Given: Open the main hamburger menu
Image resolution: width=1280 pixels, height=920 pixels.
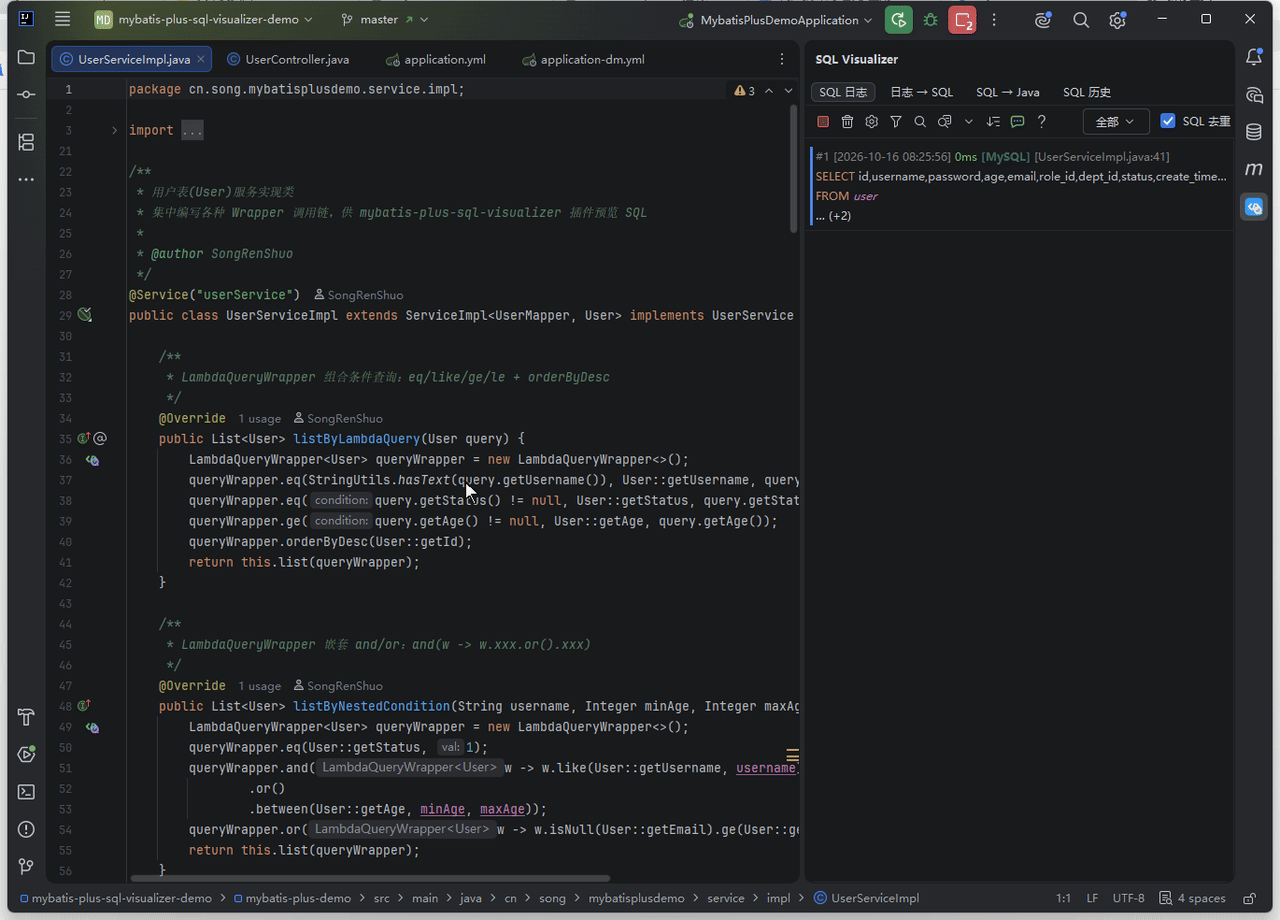Looking at the screenshot, I should 63,20.
